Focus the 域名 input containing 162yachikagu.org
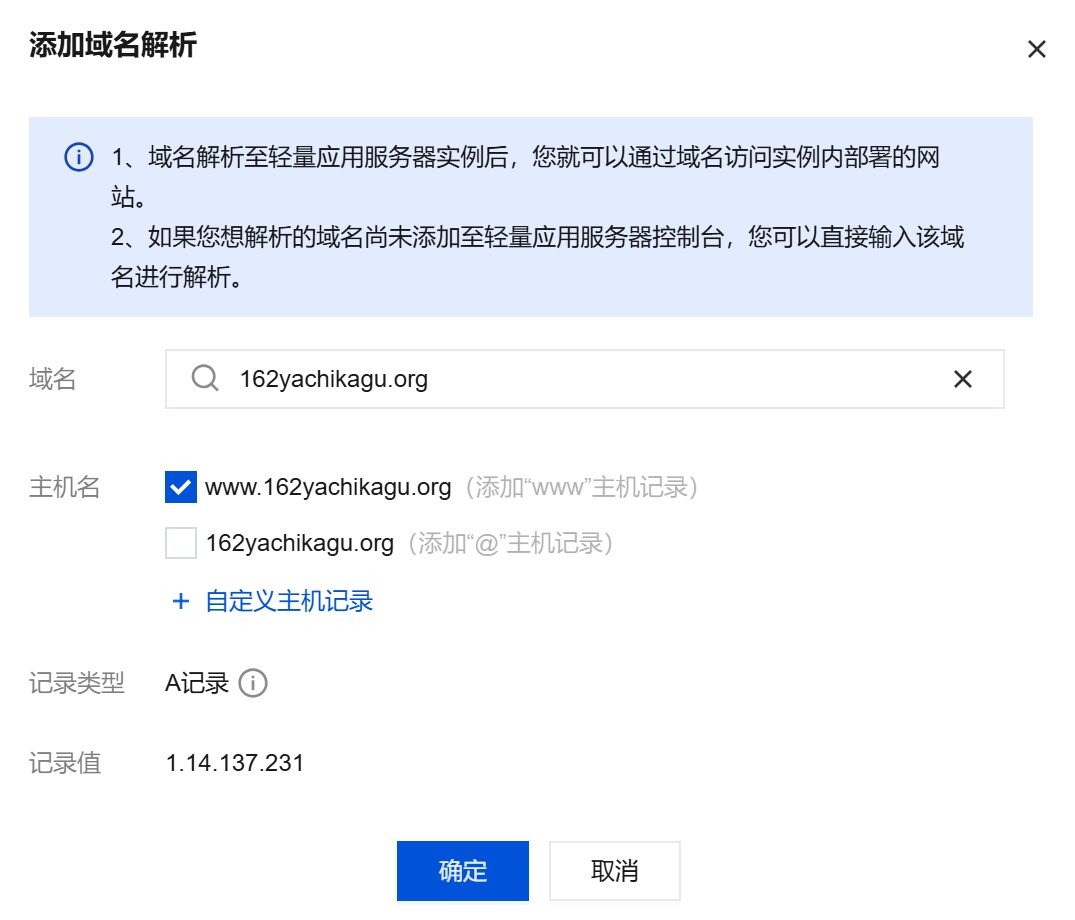The image size is (1075, 920). coord(584,379)
